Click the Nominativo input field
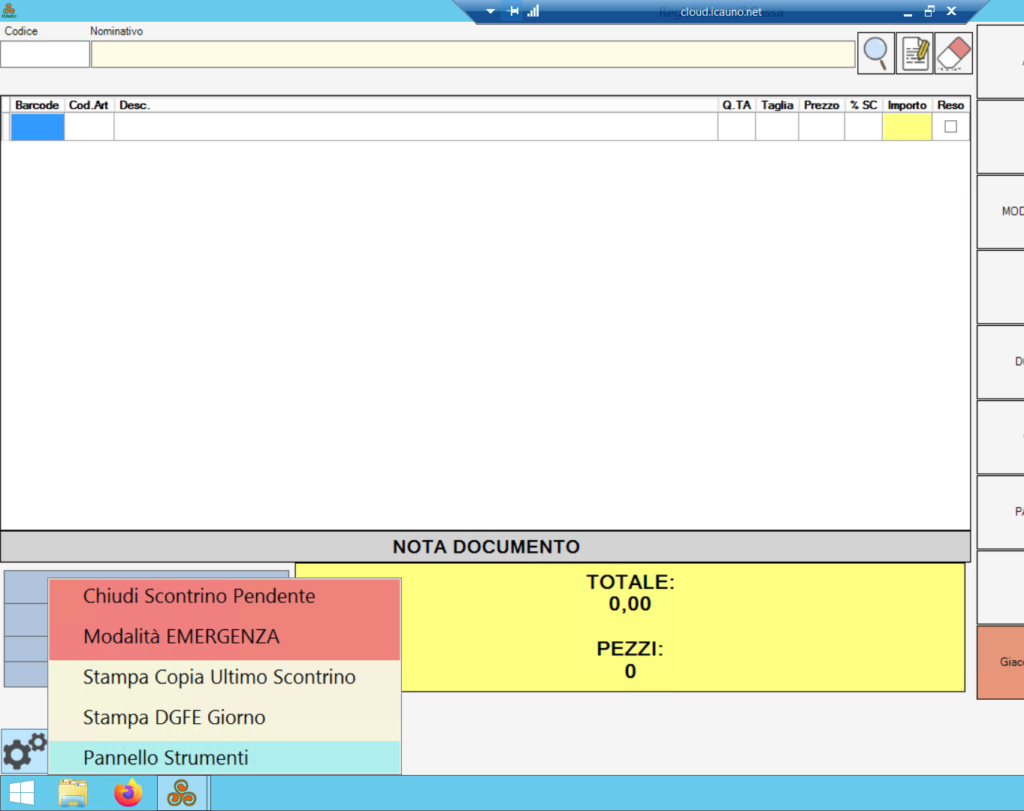The image size is (1024, 811). (472, 54)
